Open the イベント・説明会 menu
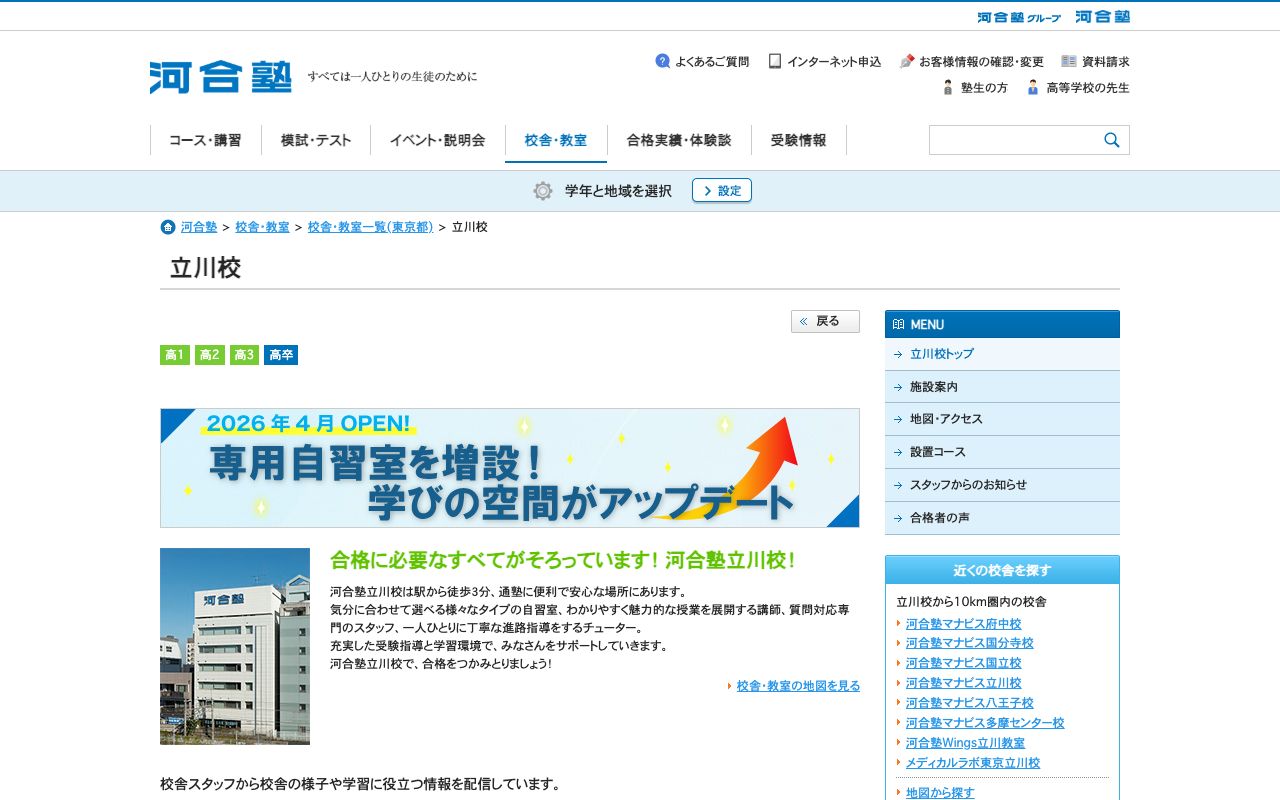1280x800 pixels. [438, 140]
